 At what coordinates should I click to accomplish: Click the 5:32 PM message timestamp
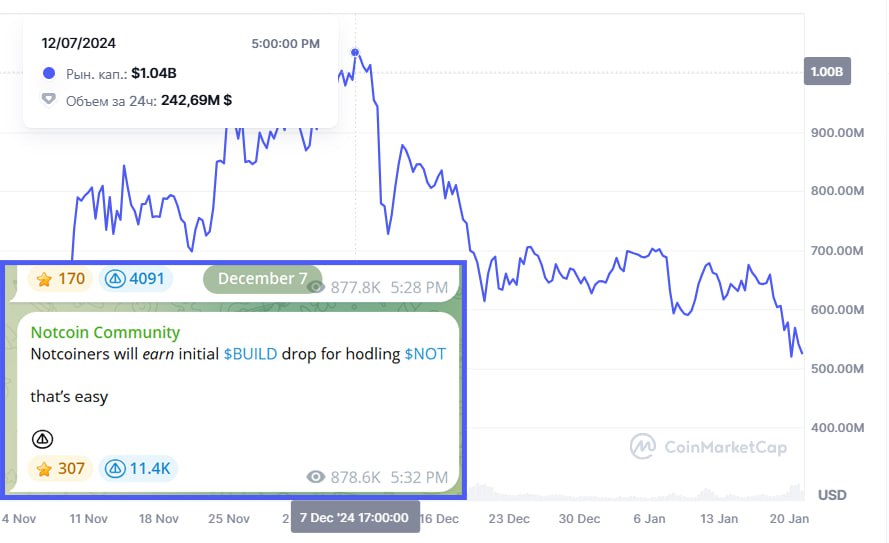419,477
